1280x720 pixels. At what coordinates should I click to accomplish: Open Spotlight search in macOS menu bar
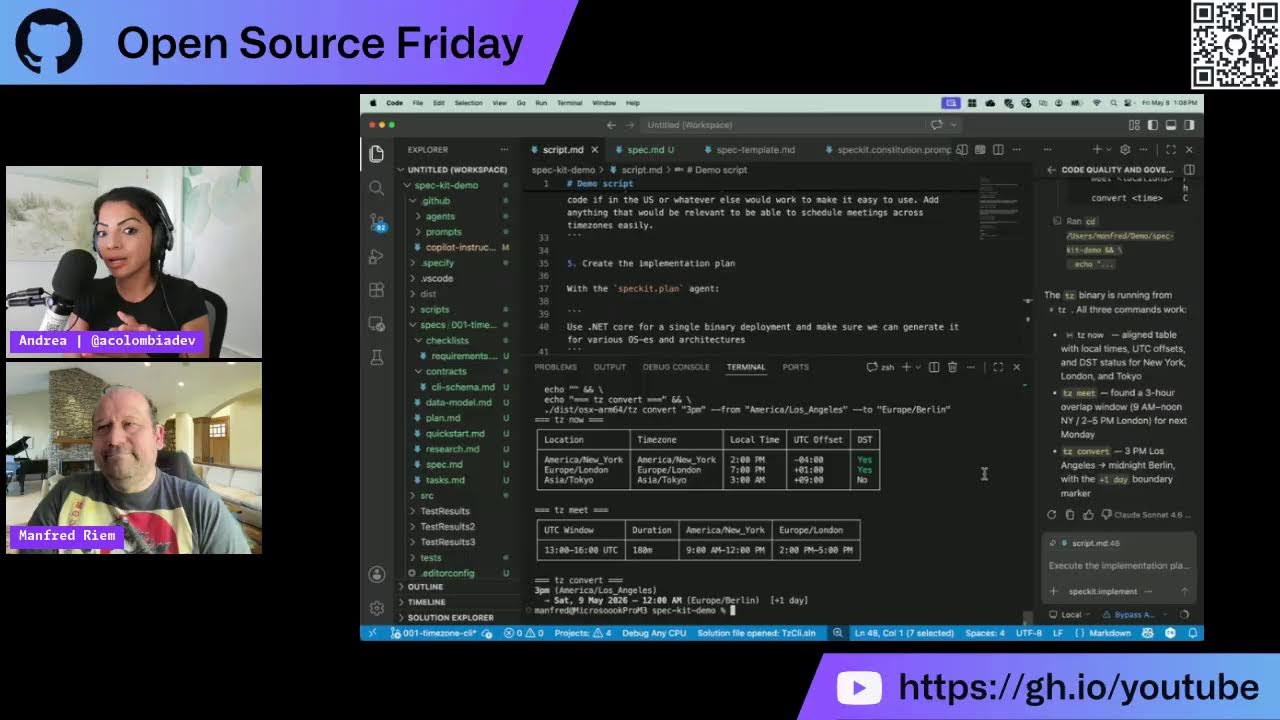tap(1114, 103)
